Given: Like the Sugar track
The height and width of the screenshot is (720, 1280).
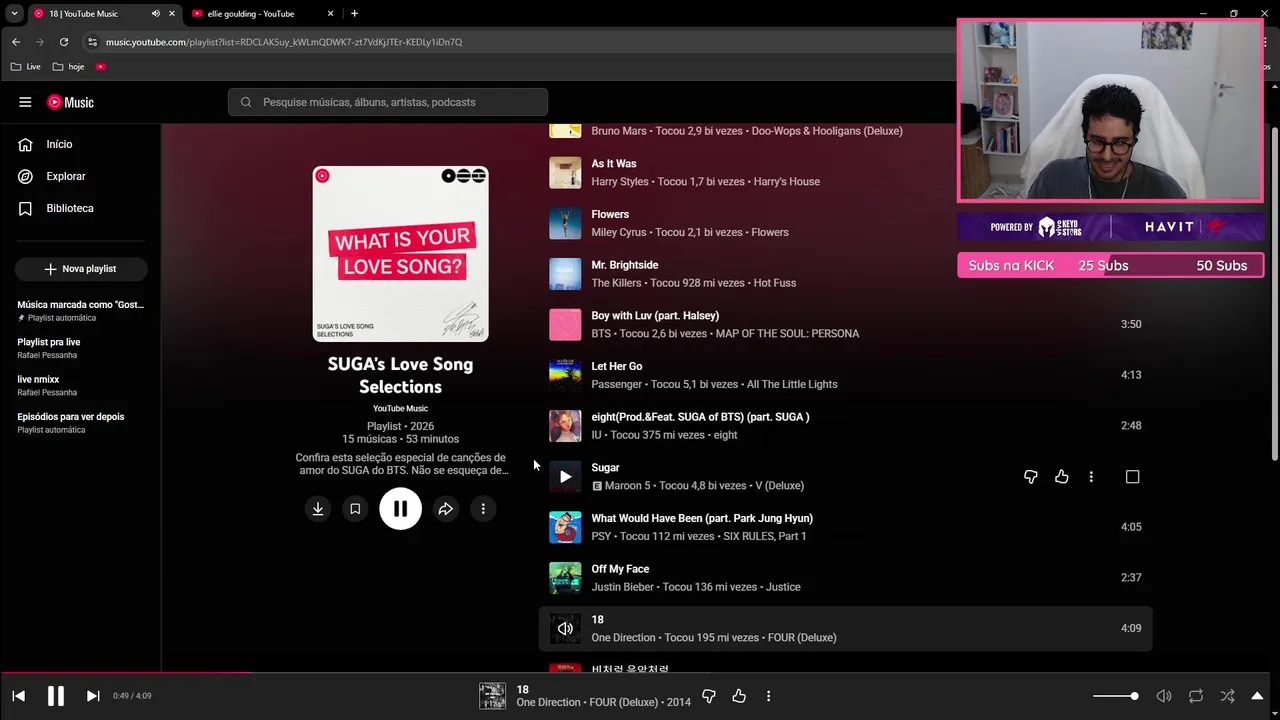Looking at the screenshot, I should (1062, 477).
